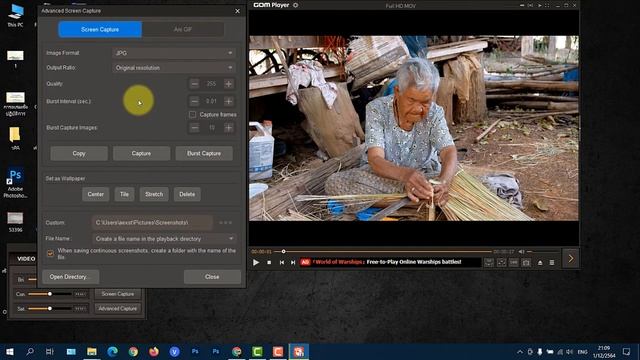Open the green Camtasia taskbar icon

tap(257, 351)
